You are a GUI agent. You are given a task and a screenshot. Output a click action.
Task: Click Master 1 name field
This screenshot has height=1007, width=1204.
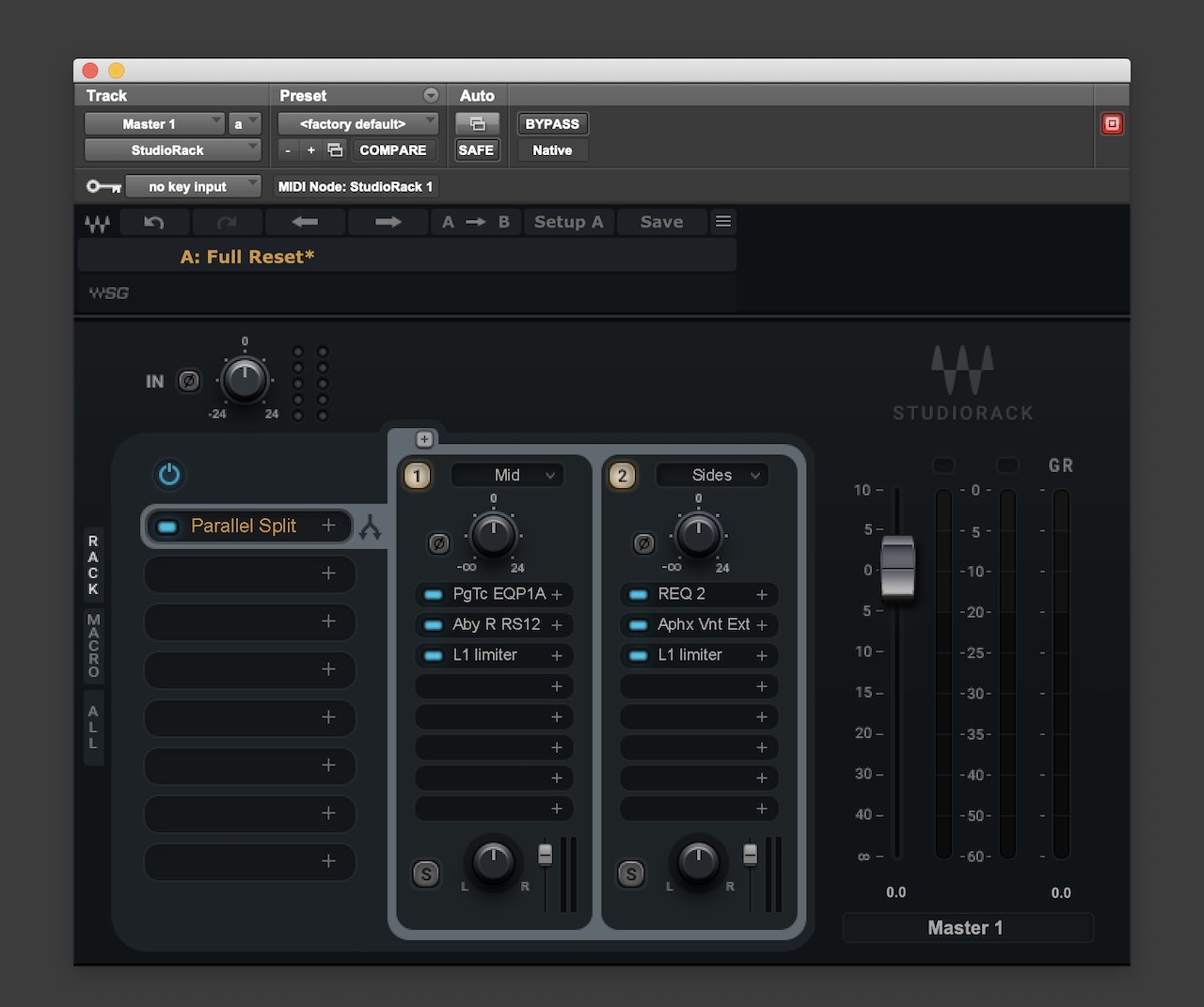click(967, 928)
